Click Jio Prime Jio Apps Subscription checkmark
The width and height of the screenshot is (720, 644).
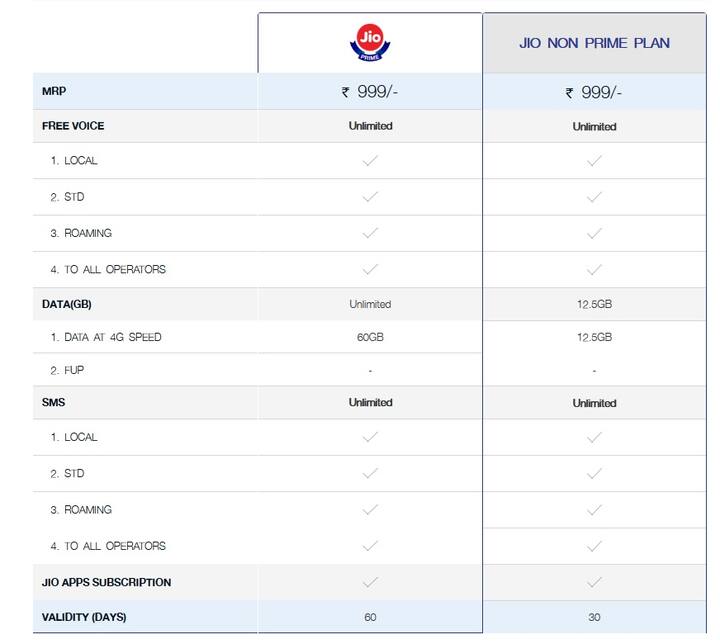(x=370, y=582)
